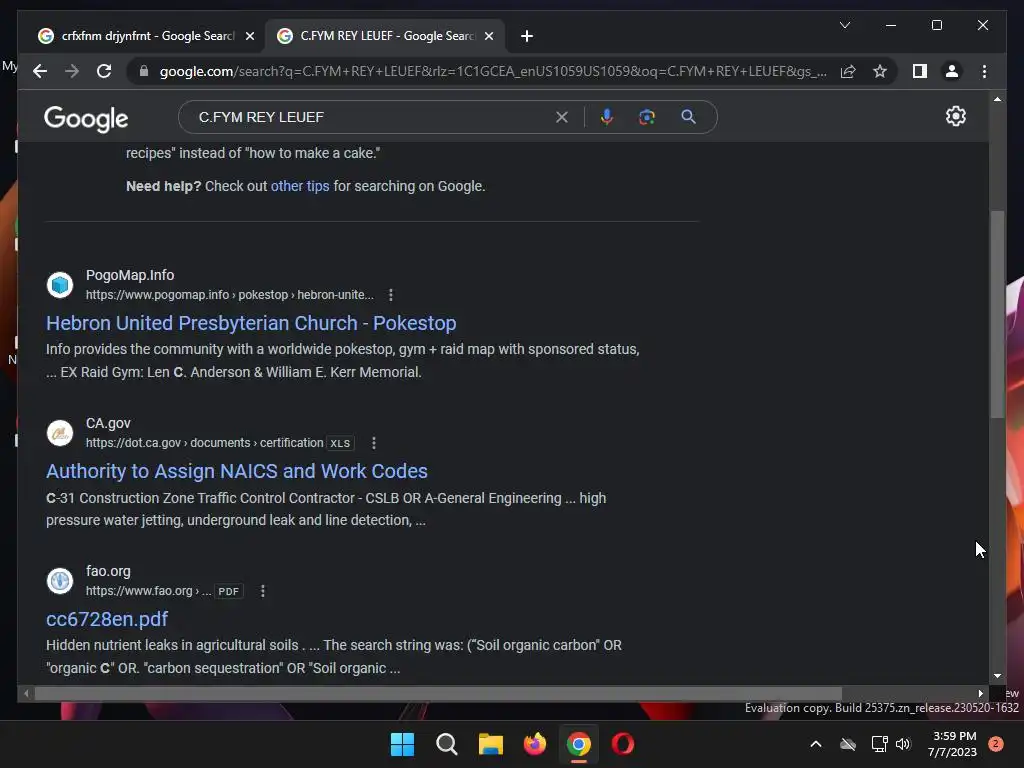Go to Google home via logo
The image size is (1024, 768).
86,119
